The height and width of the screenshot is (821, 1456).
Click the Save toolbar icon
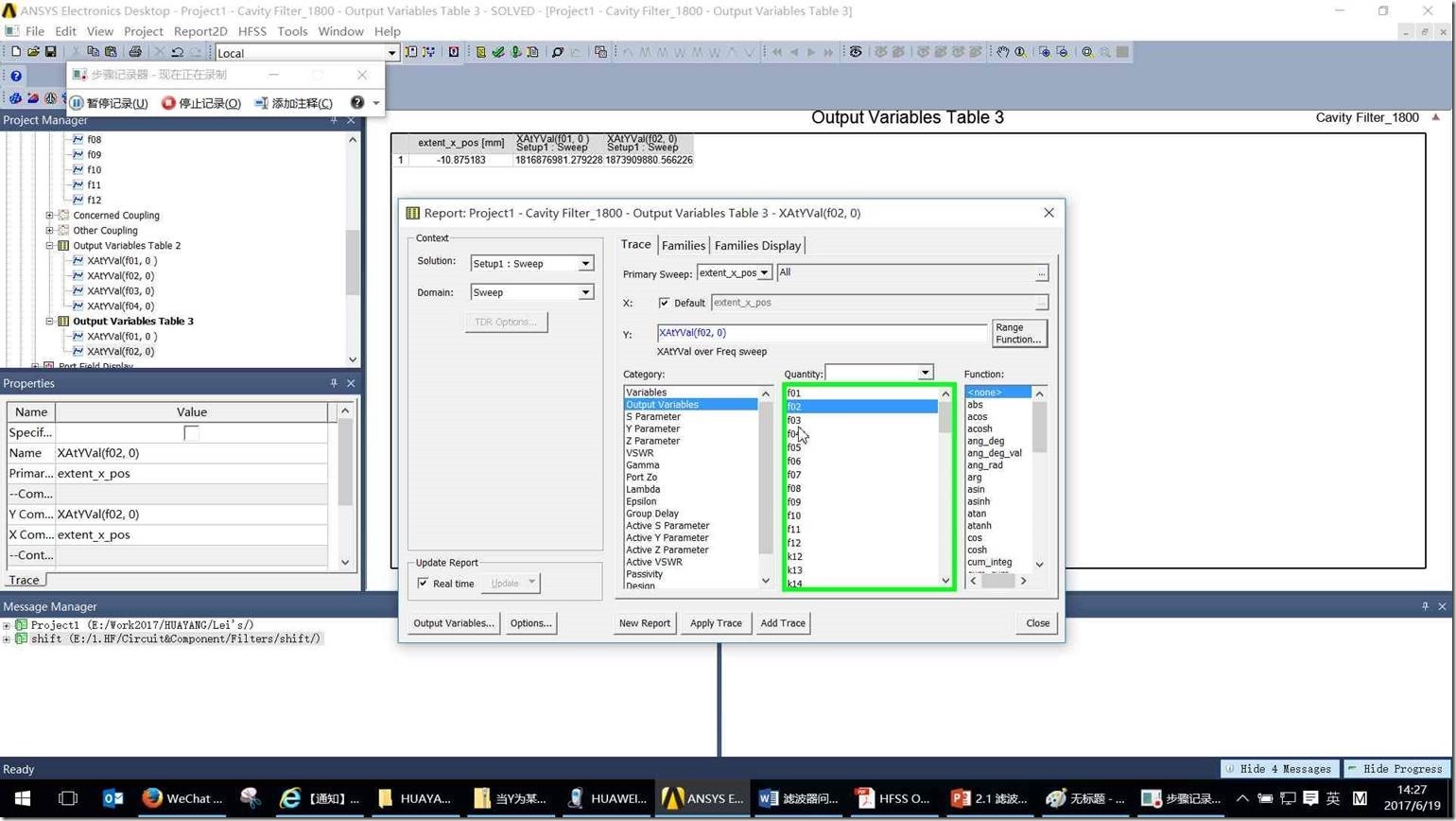click(50, 52)
